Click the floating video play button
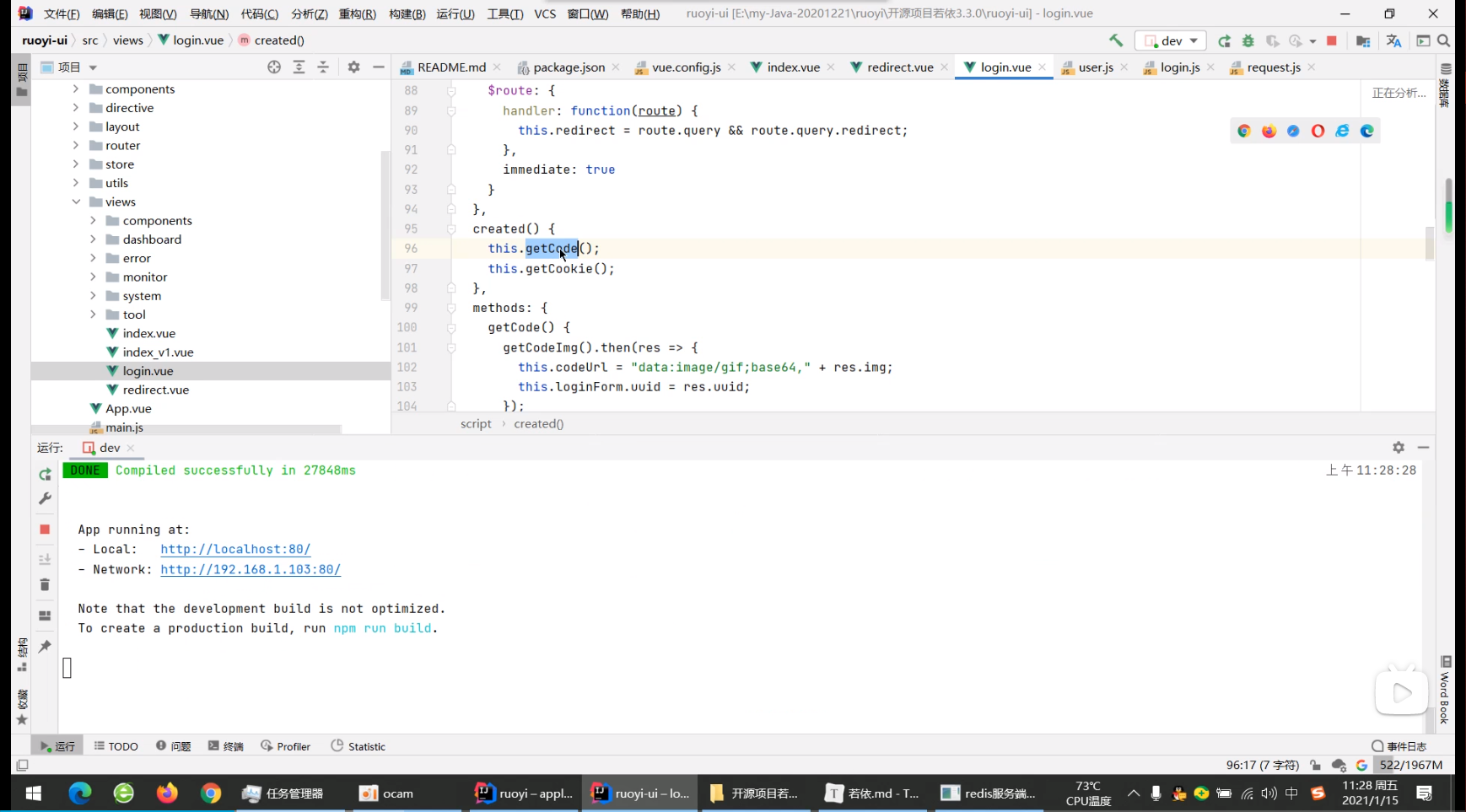Screen dimensions: 1466x812 click(x=1401, y=692)
